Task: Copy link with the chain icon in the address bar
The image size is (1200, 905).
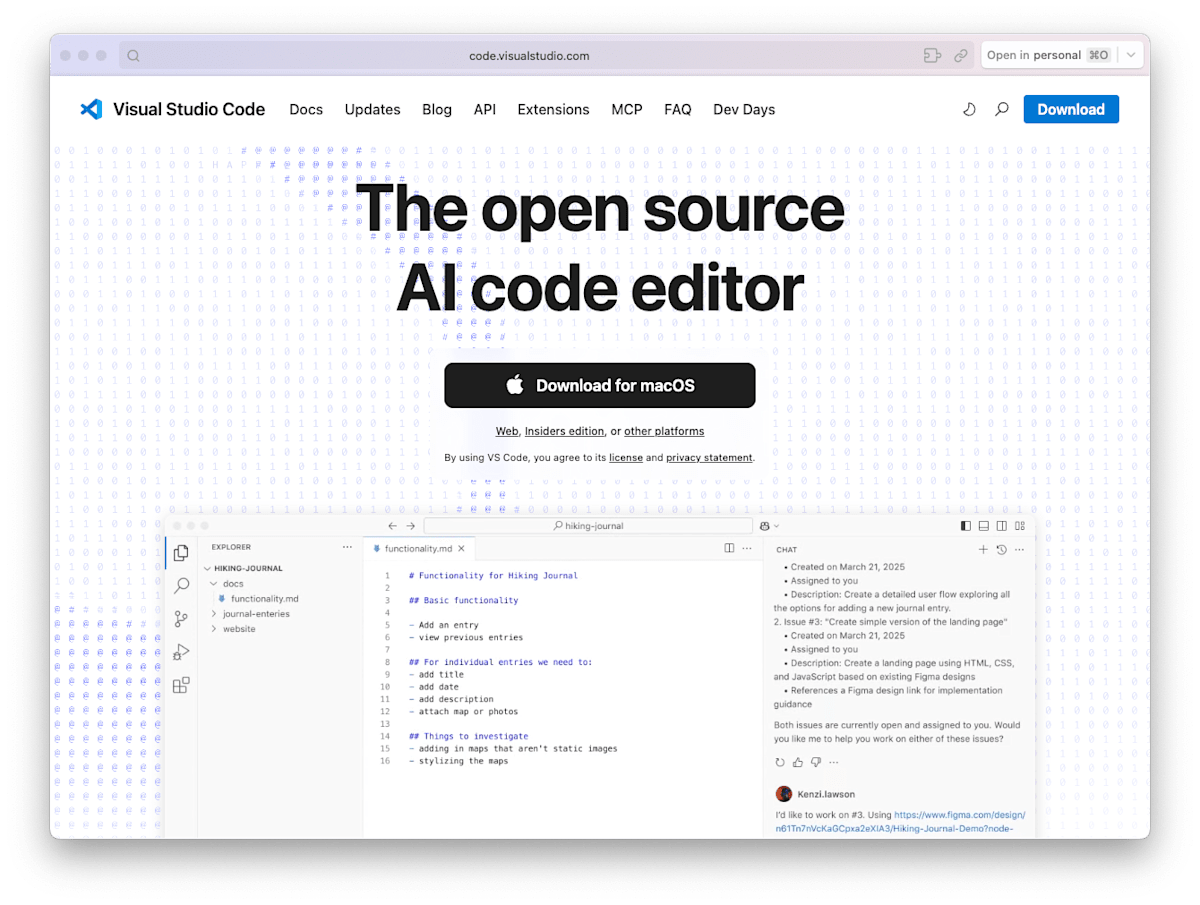Action: point(961,56)
